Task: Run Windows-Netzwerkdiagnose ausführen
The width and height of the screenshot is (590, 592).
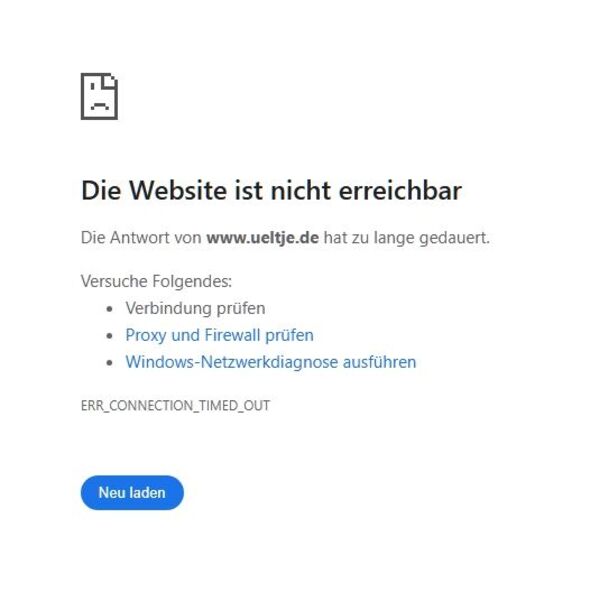Action: pos(271,362)
